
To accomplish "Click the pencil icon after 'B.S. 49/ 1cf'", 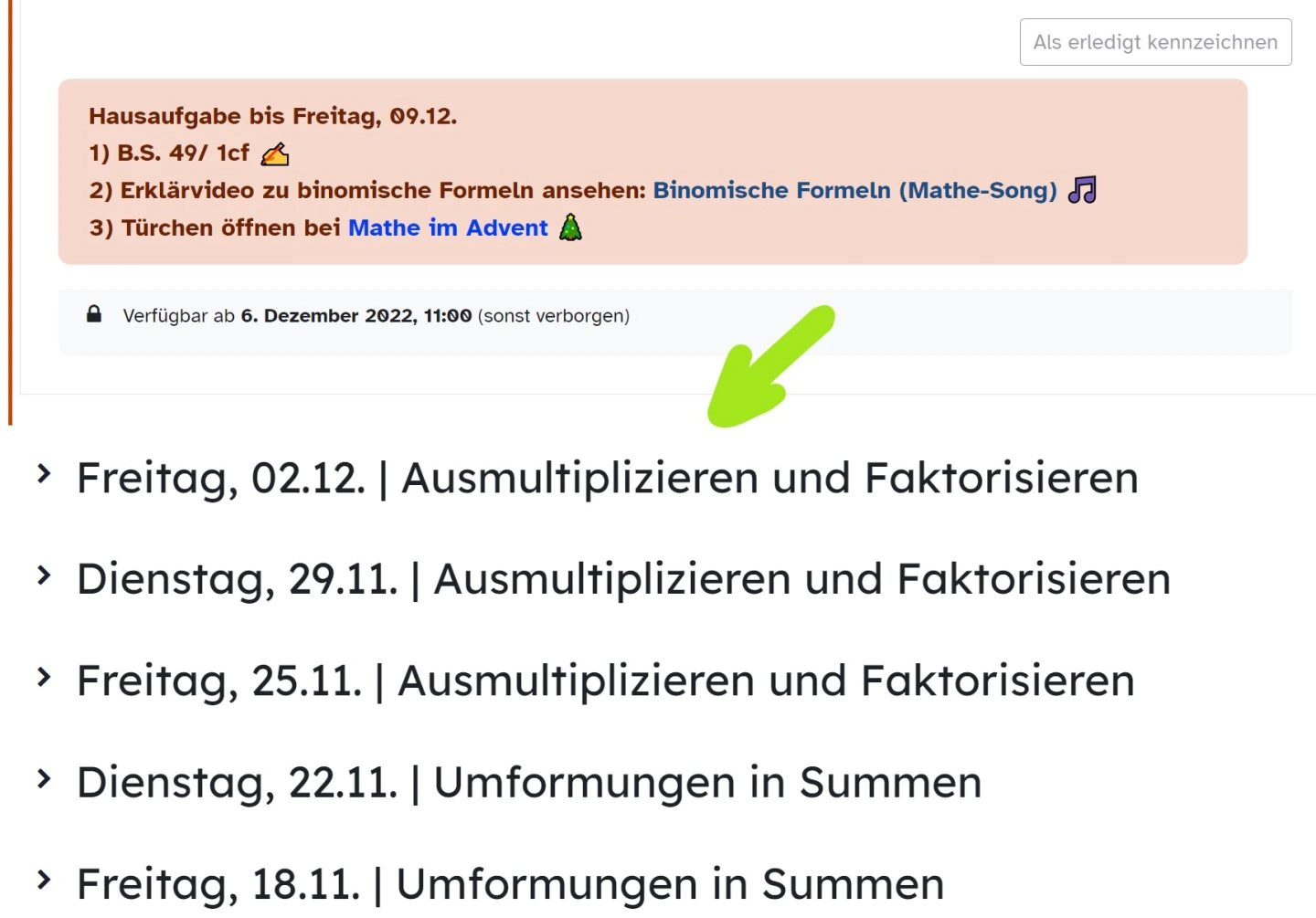I will pos(274,154).
